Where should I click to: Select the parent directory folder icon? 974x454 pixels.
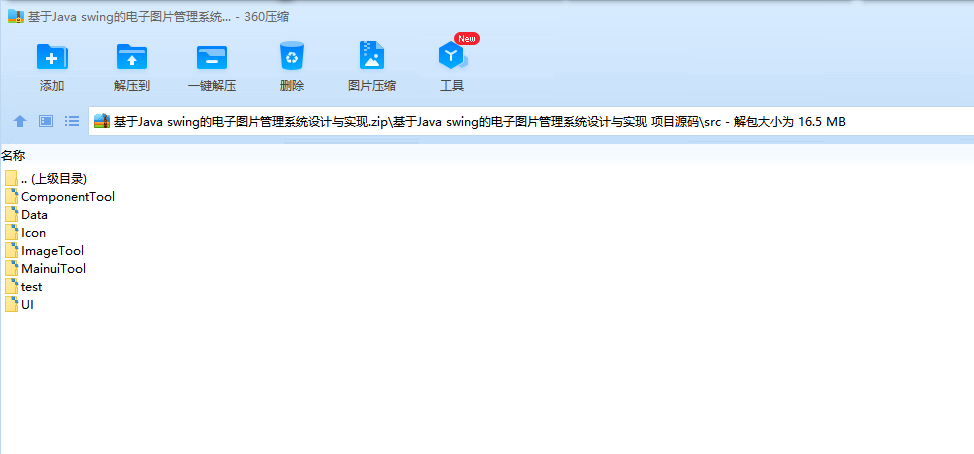pos(11,179)
